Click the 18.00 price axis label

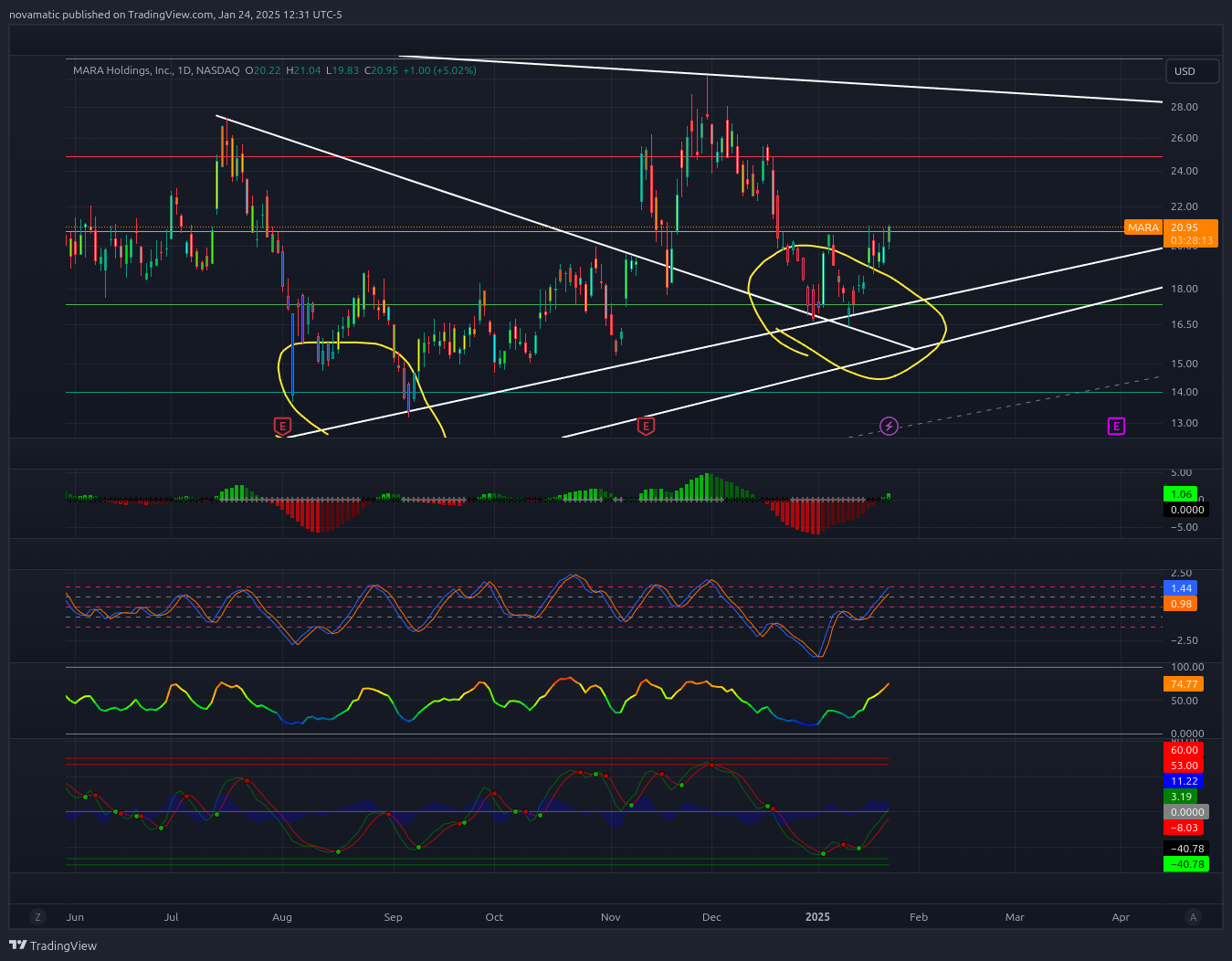click(x=1184, y=289)
